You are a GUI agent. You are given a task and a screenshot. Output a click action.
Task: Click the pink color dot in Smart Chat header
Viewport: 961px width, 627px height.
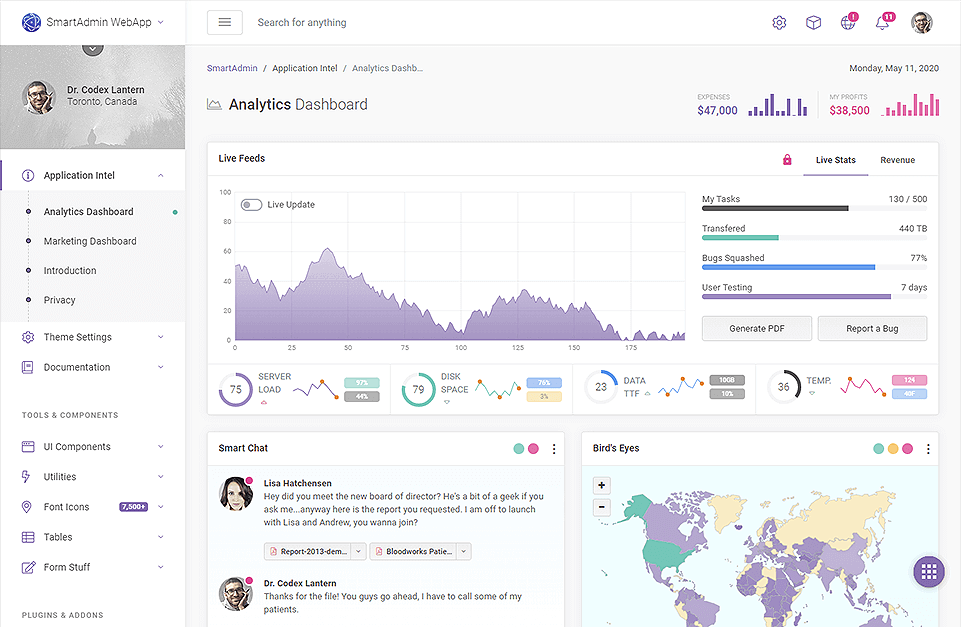coord(533,449)
